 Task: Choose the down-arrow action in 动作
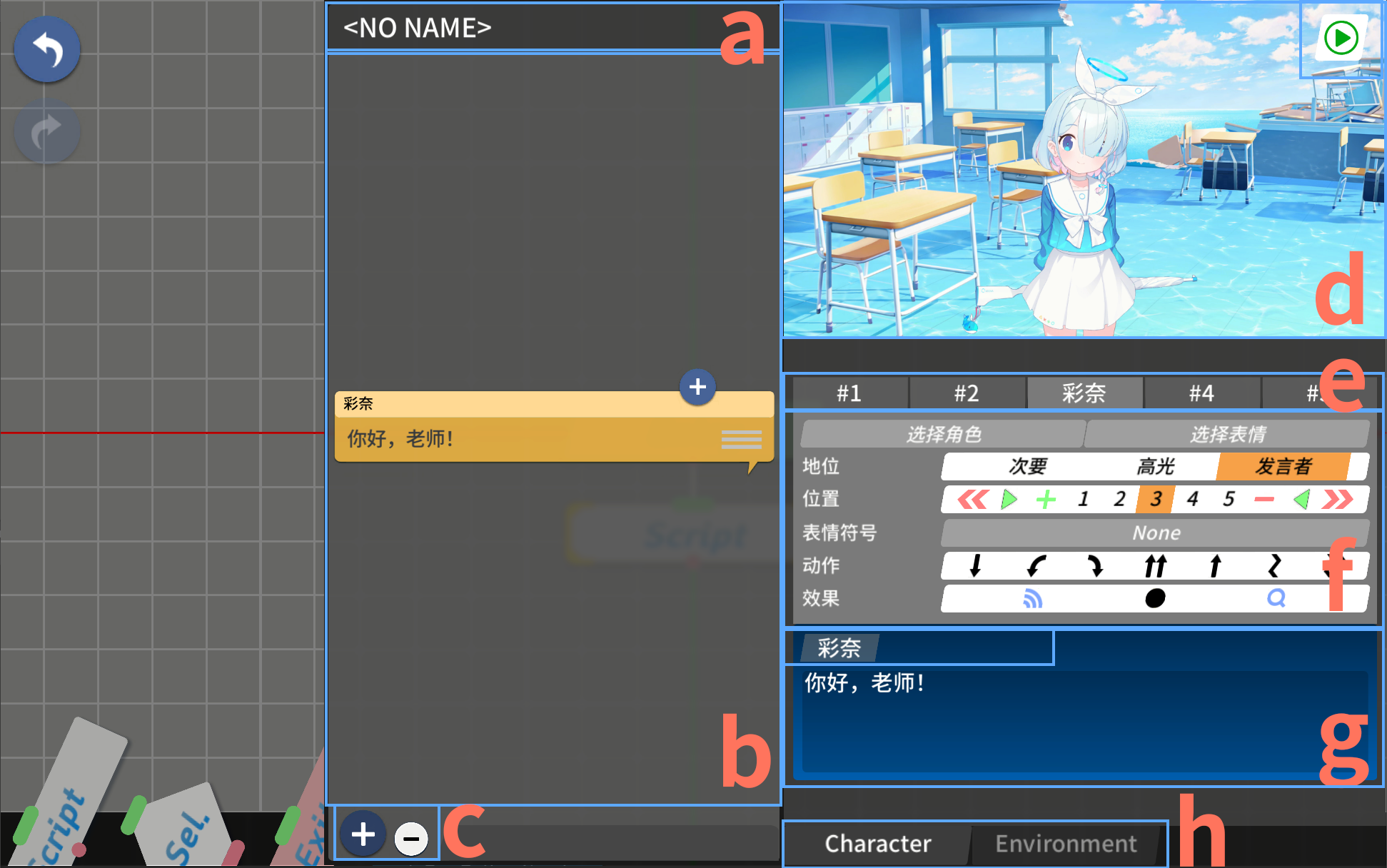[975, 565]
